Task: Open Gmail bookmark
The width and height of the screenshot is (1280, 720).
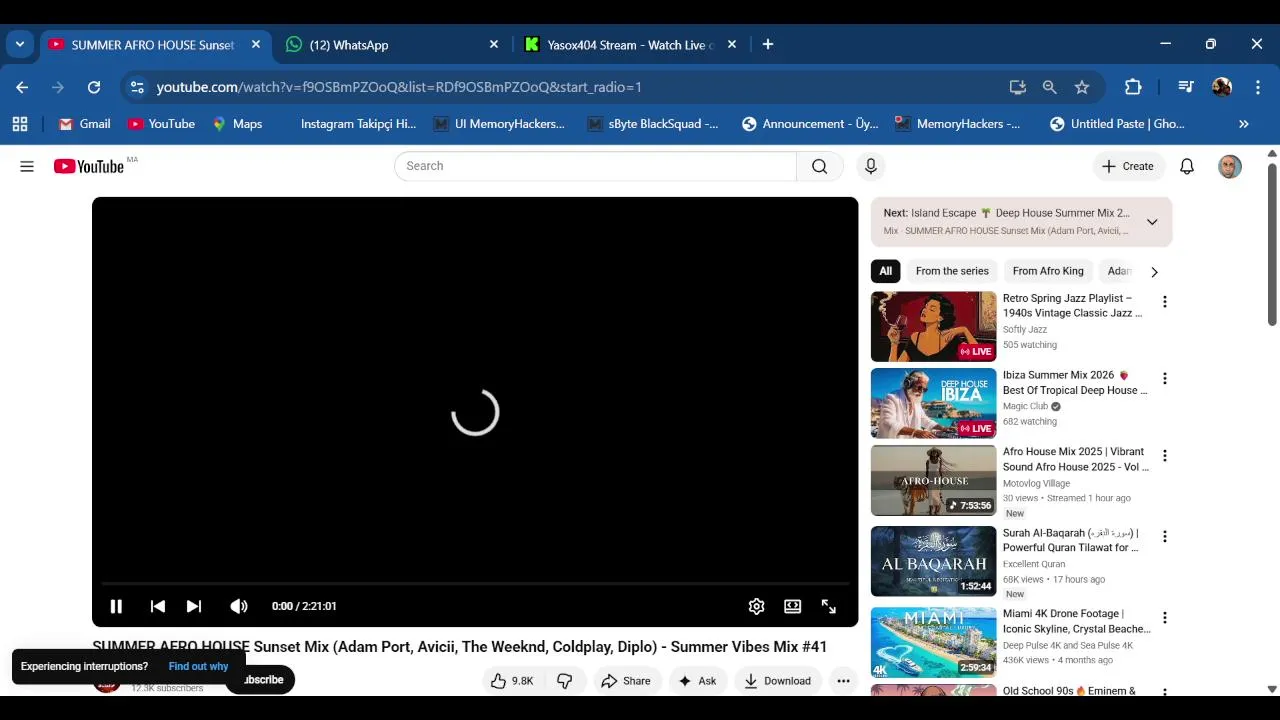Action: (84, 124)
